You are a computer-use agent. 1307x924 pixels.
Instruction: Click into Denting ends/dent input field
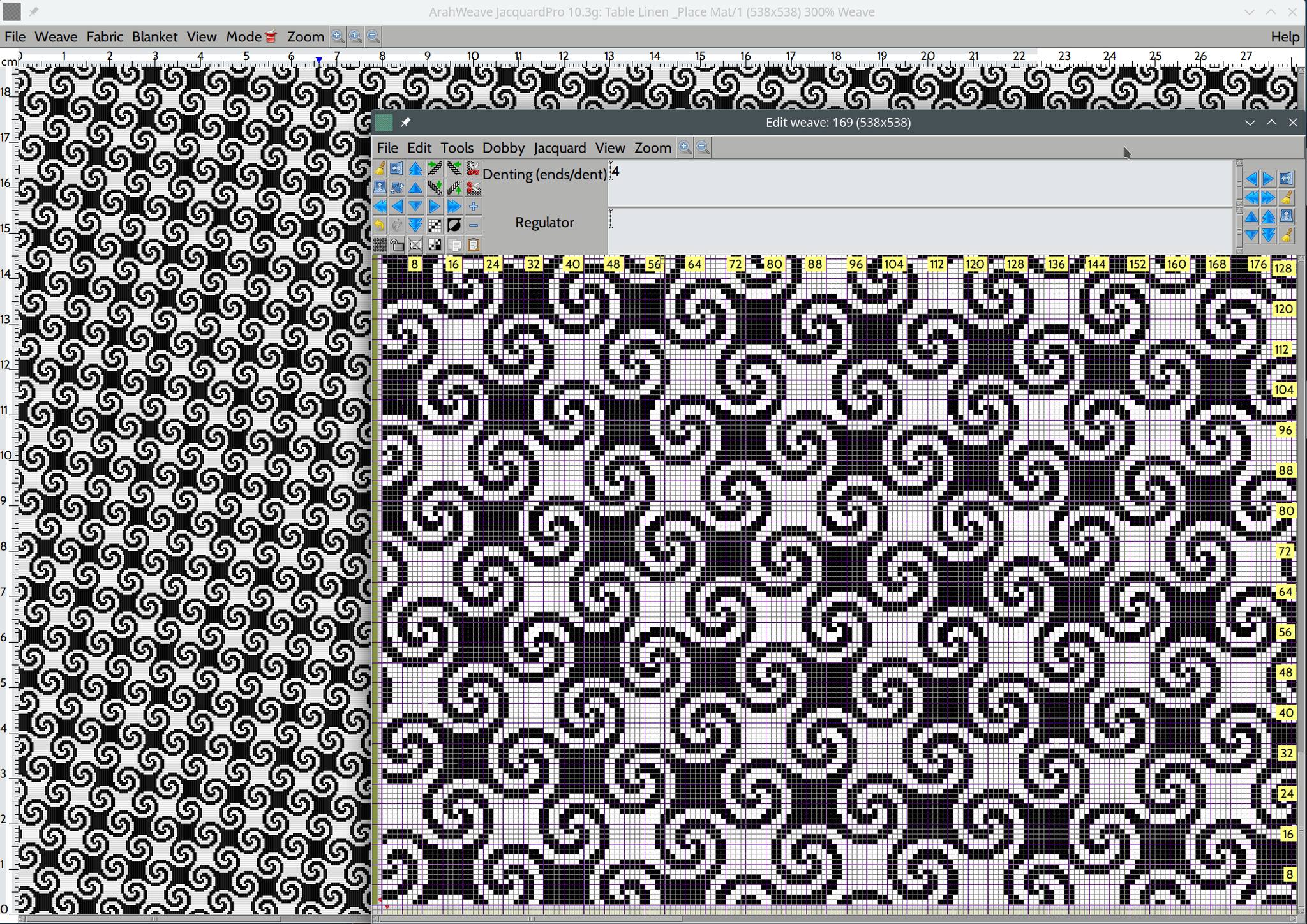coord(920,184)
